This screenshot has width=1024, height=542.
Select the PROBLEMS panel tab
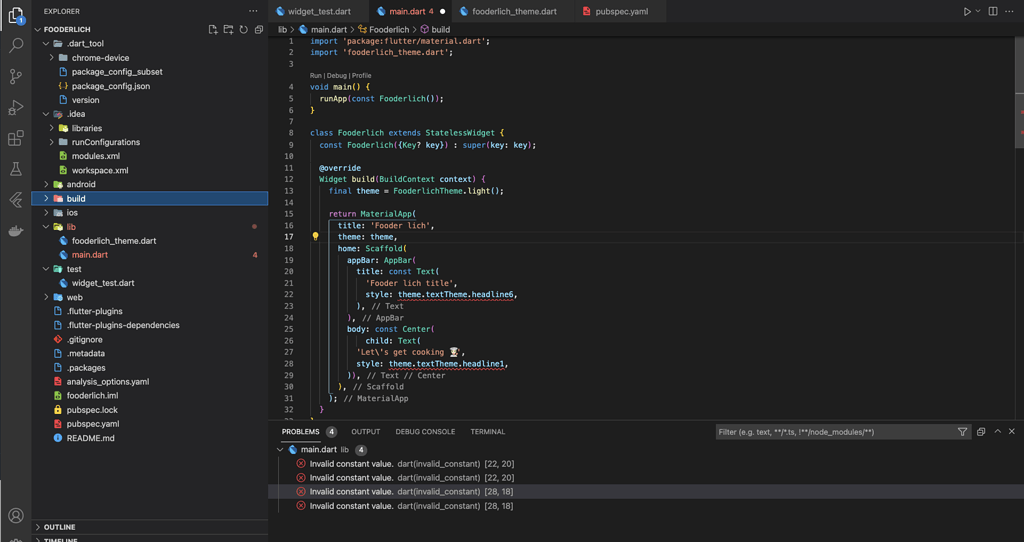[300, 432]
